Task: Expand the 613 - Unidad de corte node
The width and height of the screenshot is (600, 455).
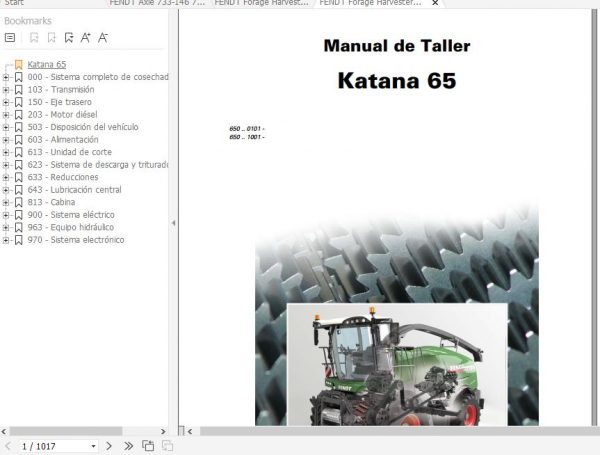Action: (6, 152)
